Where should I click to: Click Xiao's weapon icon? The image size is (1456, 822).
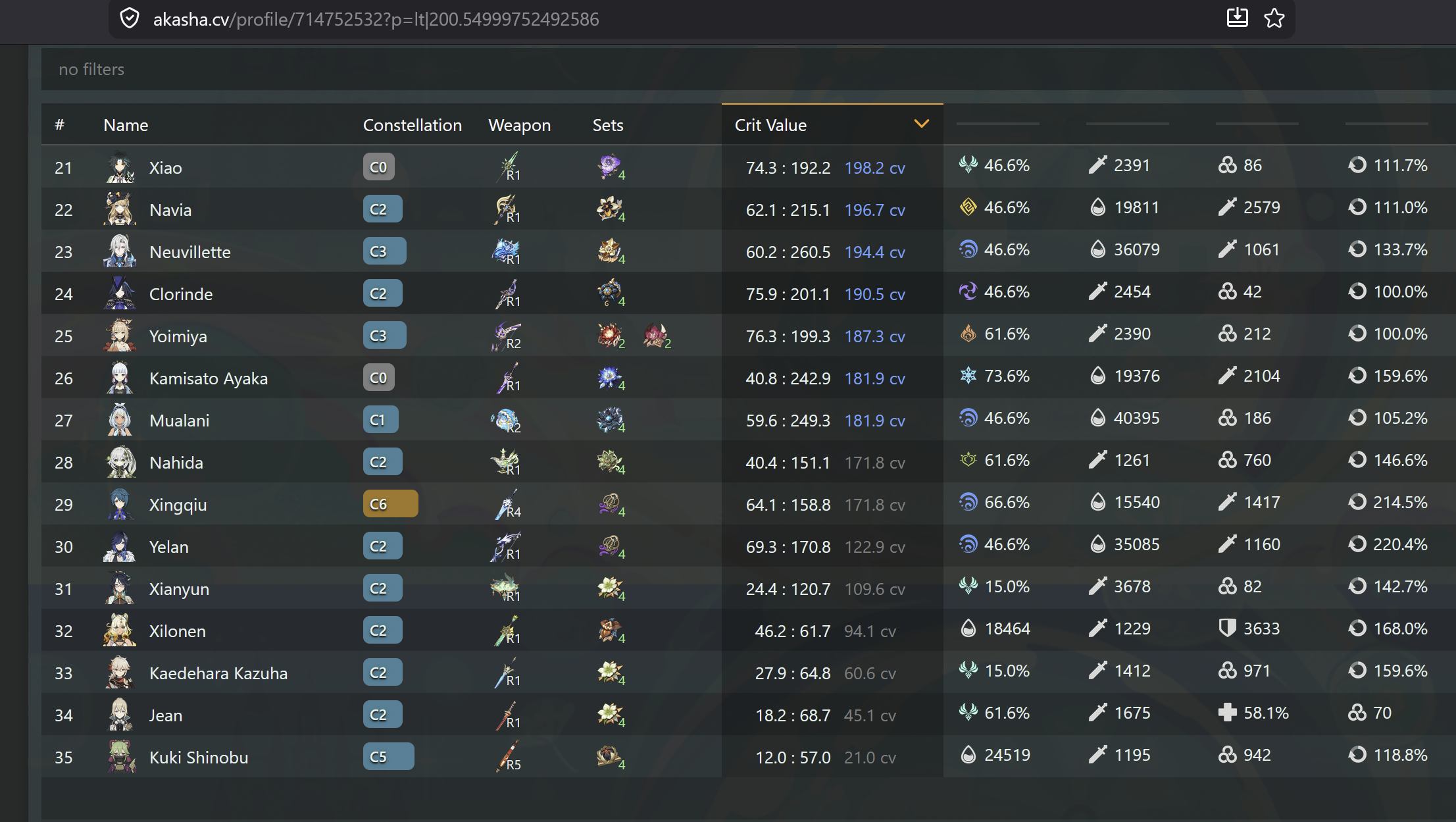click(507, 166)
